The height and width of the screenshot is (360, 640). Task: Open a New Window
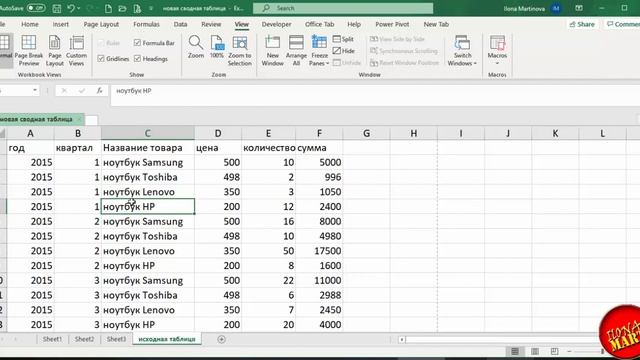click(272, 51)
